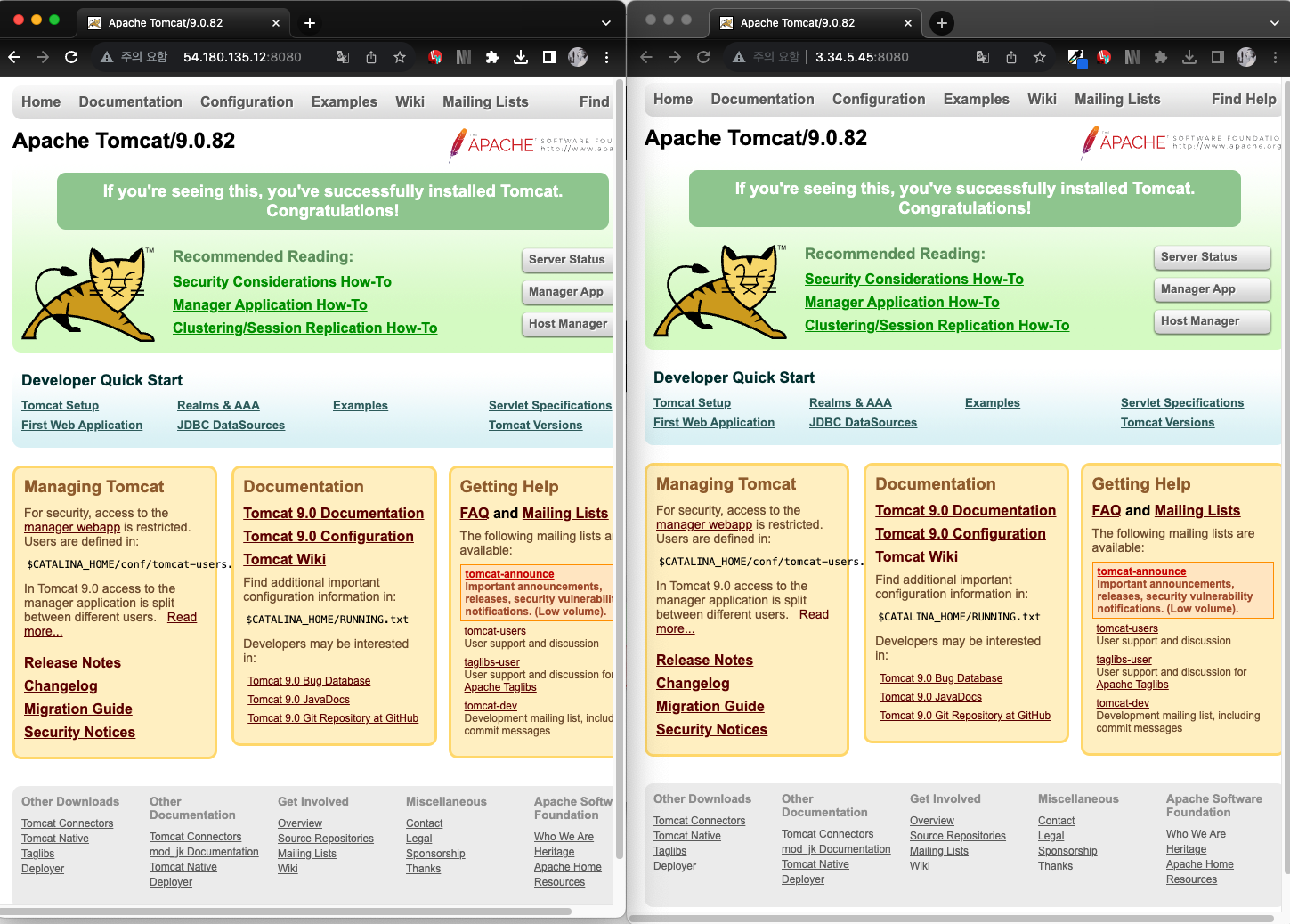Close Apache Tomcat tab in left window
The image size is (1290, 924).
click(x=276, y=23)
